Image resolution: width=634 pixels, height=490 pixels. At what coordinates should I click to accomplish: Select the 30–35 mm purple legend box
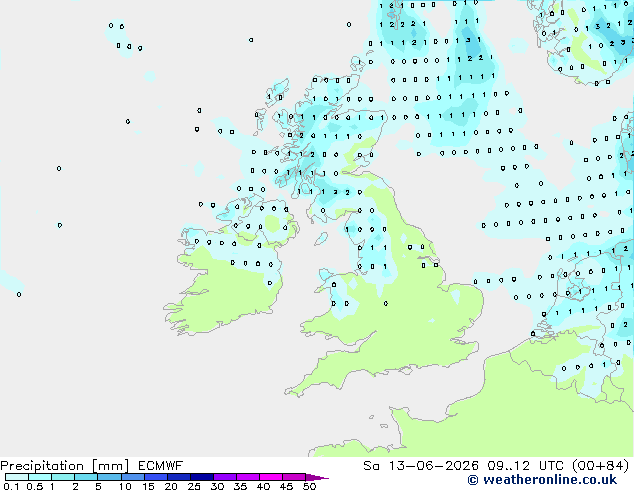(x=225, y=477)
